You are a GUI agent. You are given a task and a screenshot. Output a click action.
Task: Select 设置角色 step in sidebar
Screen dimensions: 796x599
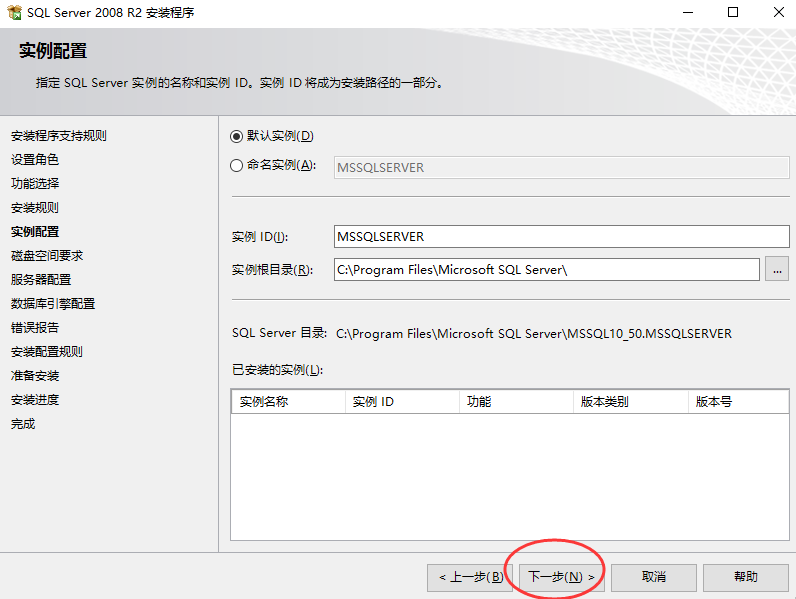click(35, 159)
